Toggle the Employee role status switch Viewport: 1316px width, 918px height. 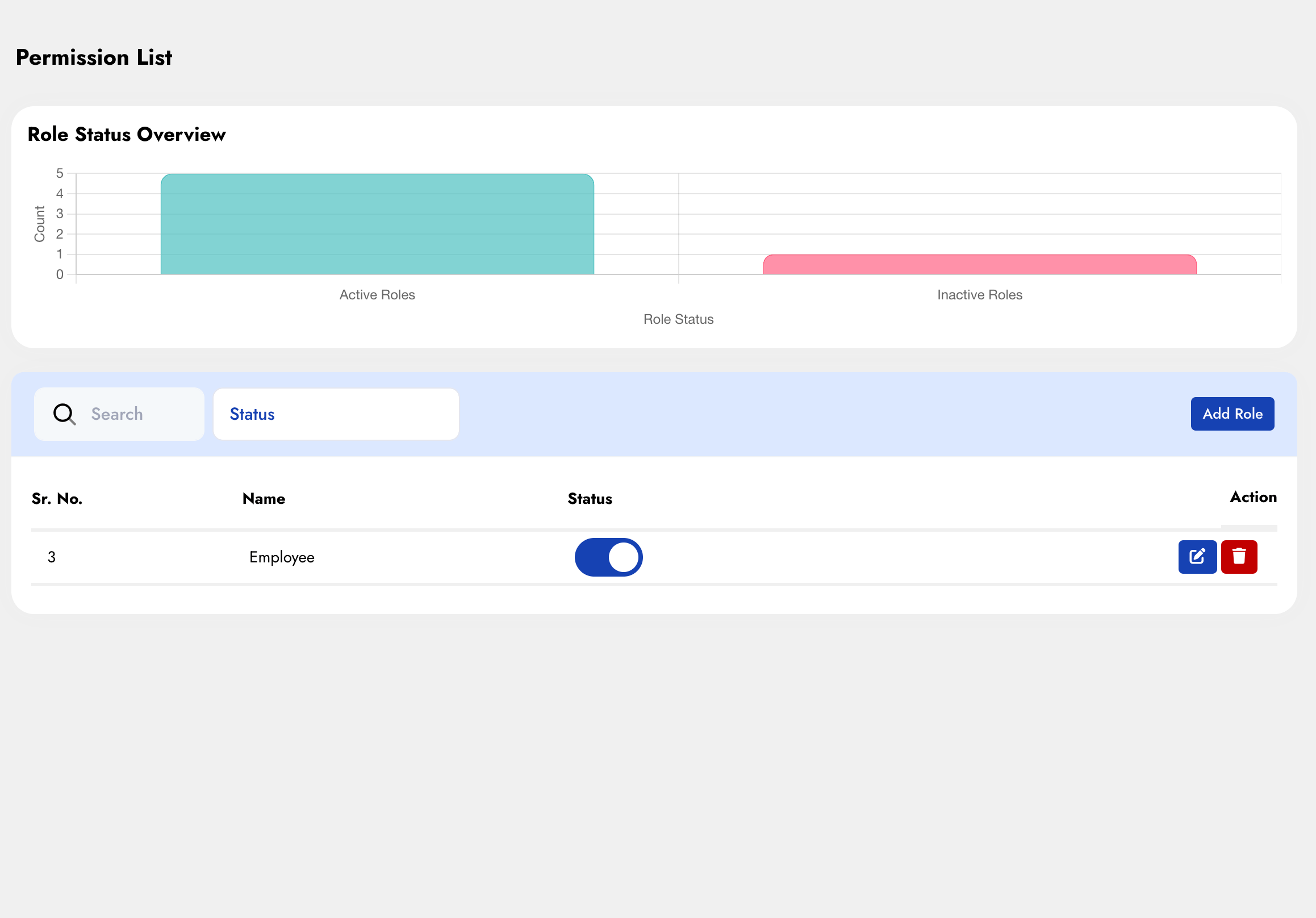coord(608,557)
